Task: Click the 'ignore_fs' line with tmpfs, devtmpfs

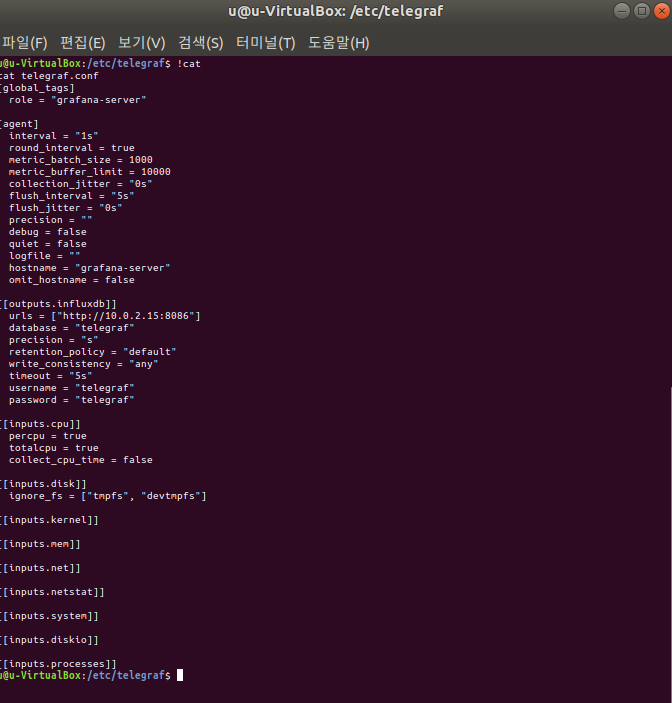Action: [x=108, y=496]
